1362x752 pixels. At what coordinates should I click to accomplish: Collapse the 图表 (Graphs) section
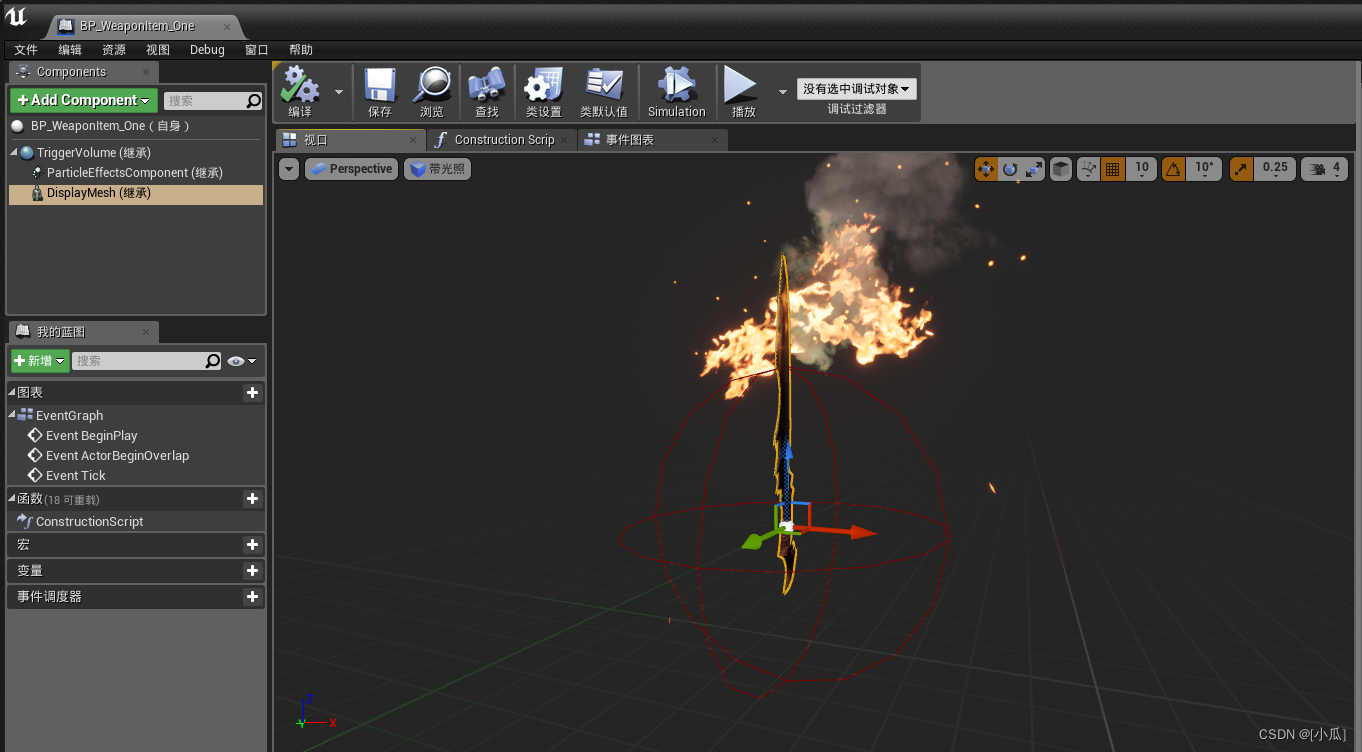click(12, 393)
